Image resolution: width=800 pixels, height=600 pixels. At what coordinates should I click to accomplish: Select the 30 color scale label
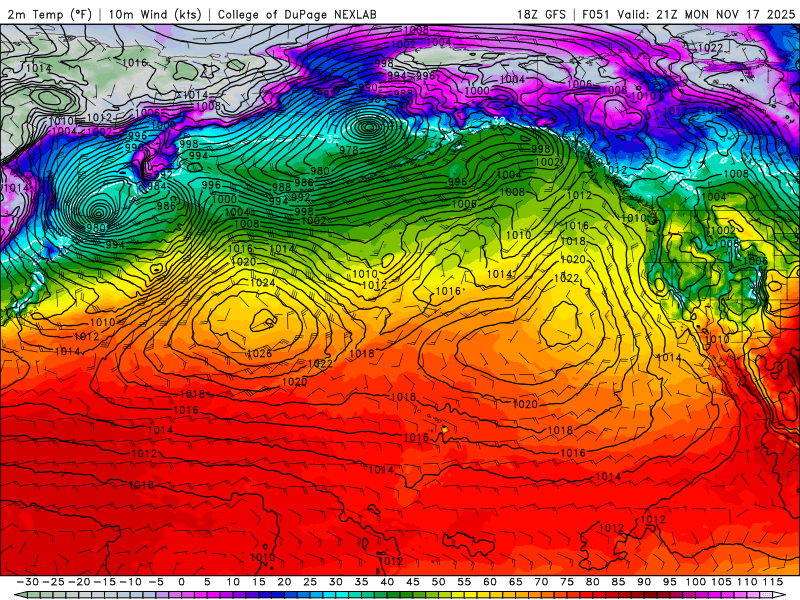(336, 582)
